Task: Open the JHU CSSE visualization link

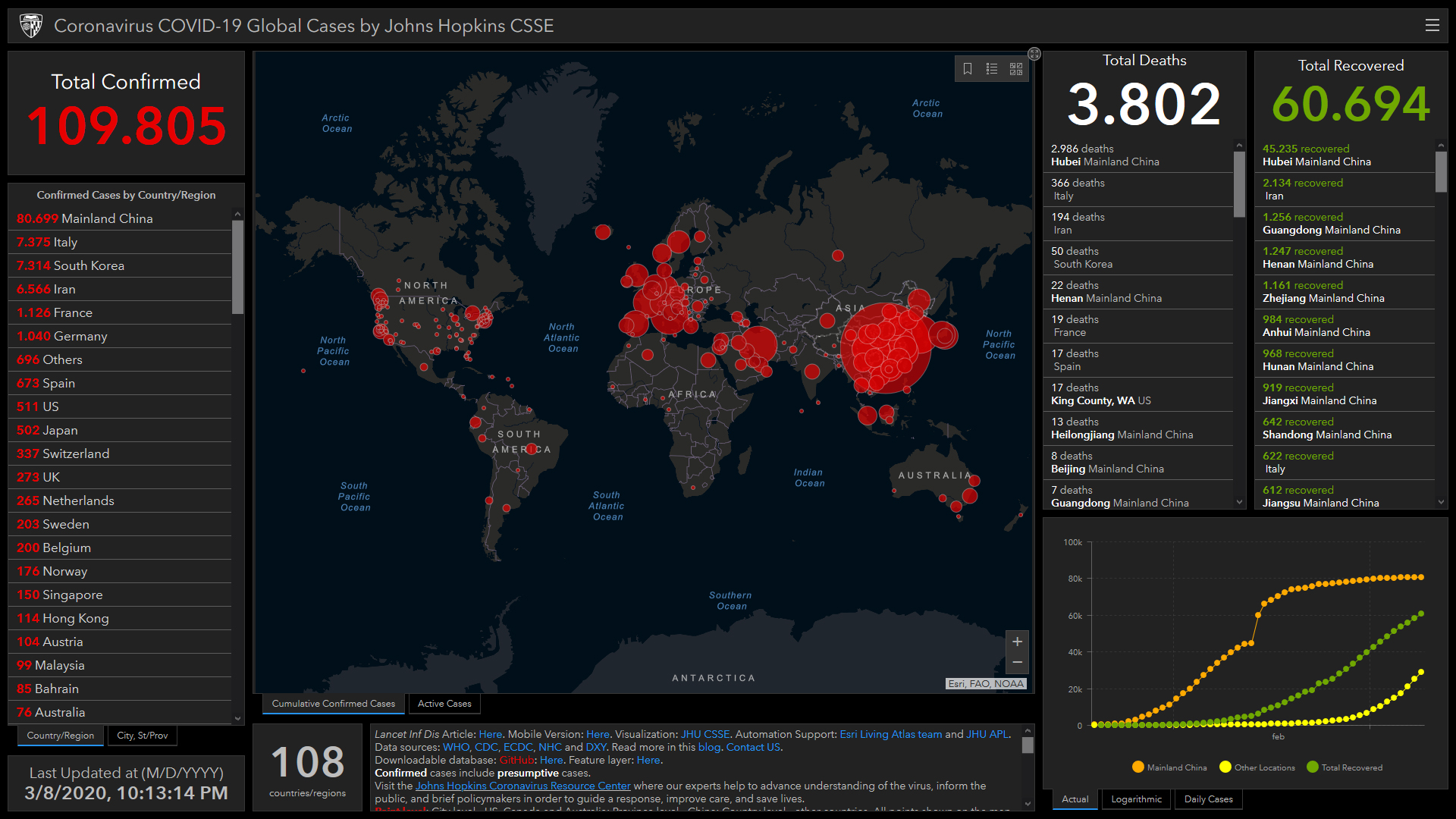Action: pos(704,734)
